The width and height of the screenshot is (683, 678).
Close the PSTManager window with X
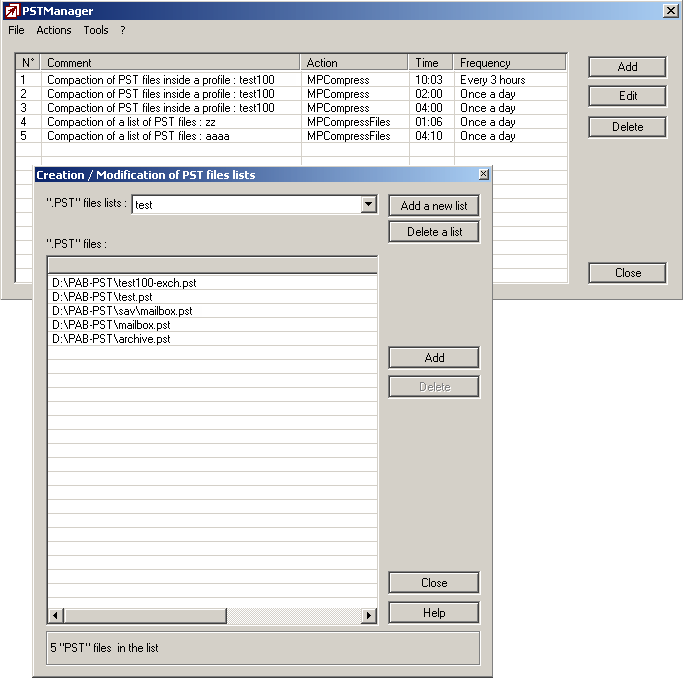tap(671, 11)
